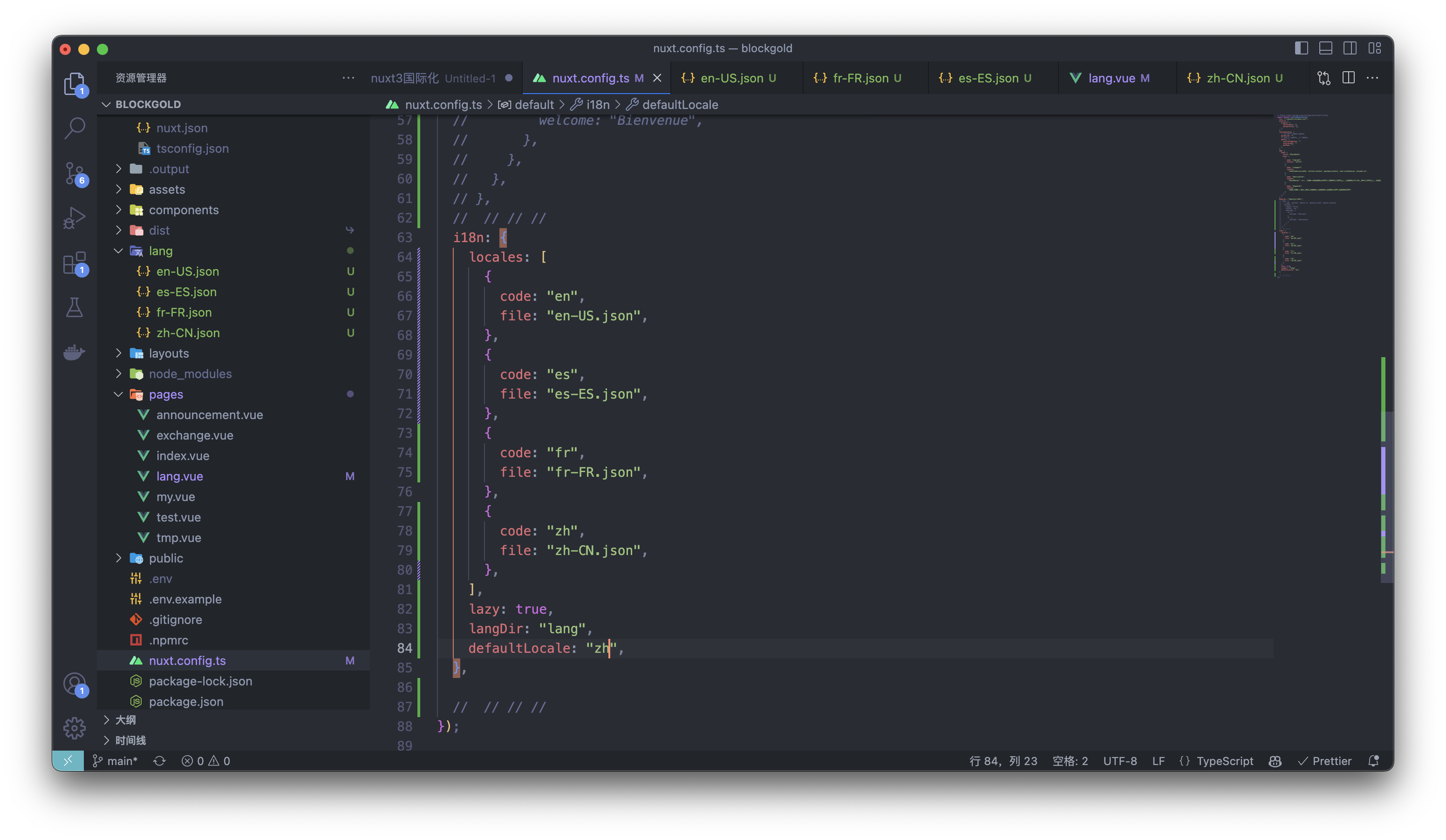The width and height of the screenshot is (1446, 840).
Task: Click the main* git branch button
Action: (x=116, y=761)
